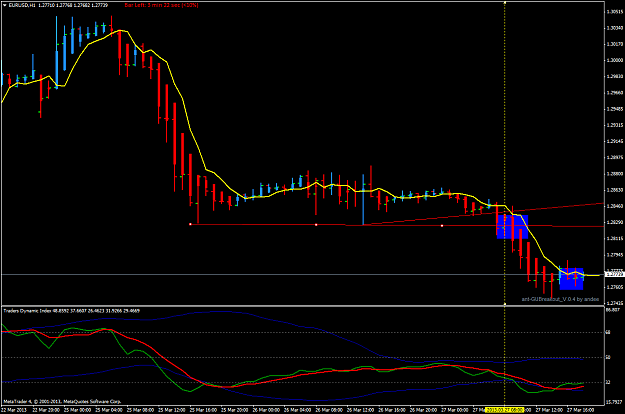Click the triangle arrow beside EURUSD,H1 title
The height and width of the screenshot is (414, 625).
tap(4, 5)
